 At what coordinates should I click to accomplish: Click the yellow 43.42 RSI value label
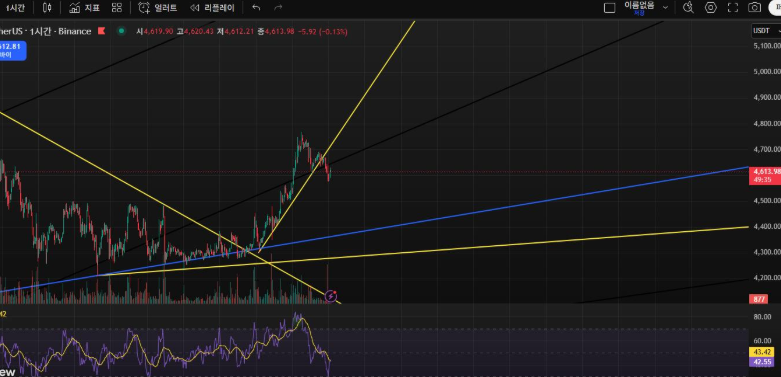763,352
